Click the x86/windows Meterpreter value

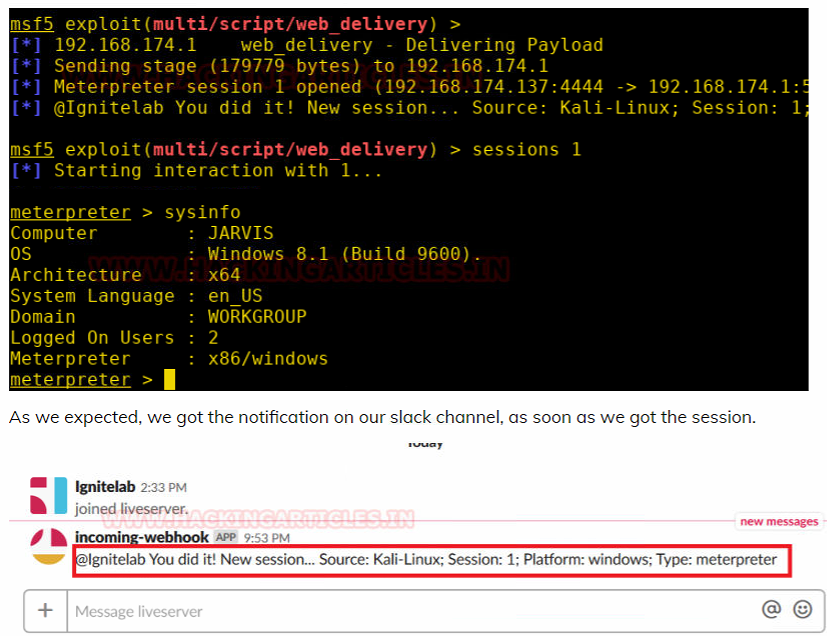268,359
